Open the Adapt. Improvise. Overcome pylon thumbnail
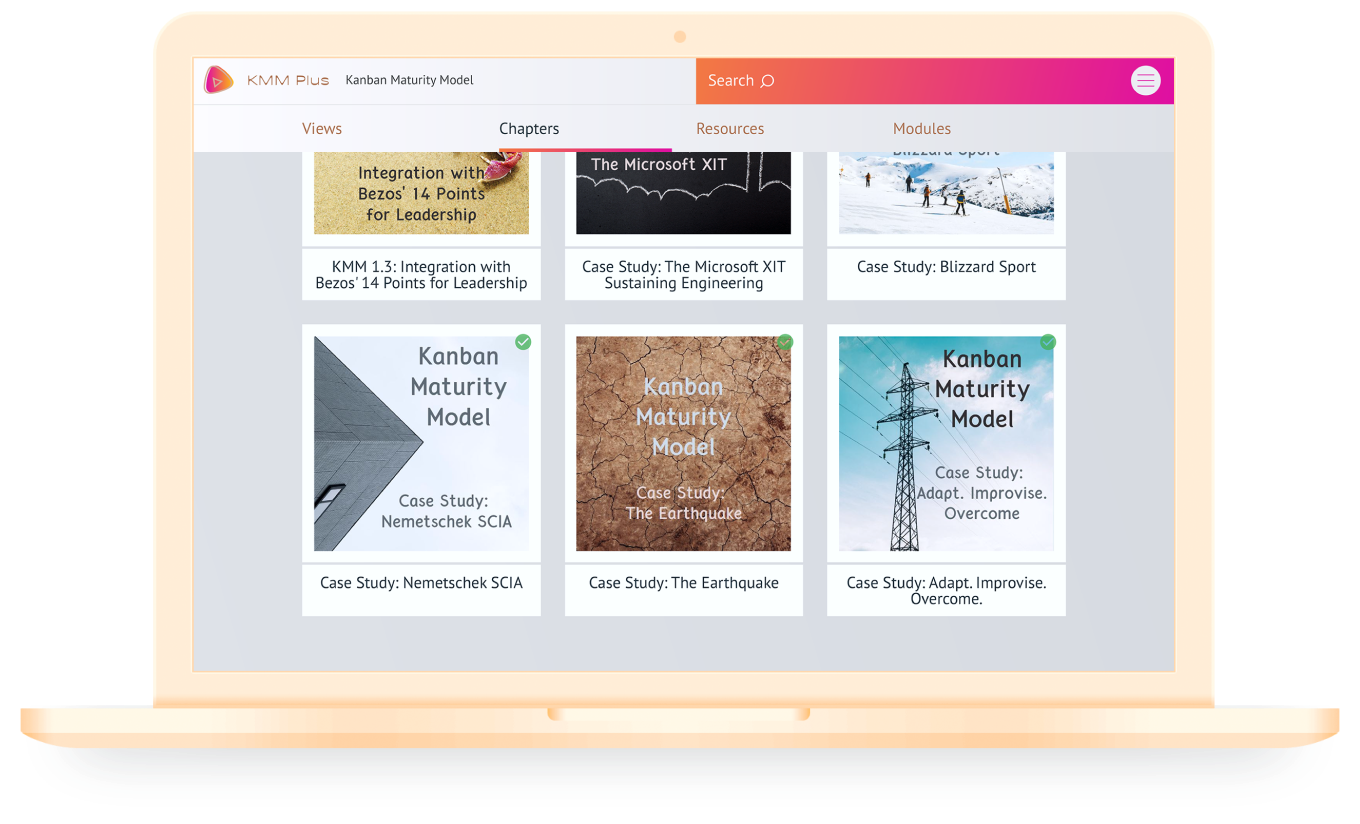 point(946,443)
